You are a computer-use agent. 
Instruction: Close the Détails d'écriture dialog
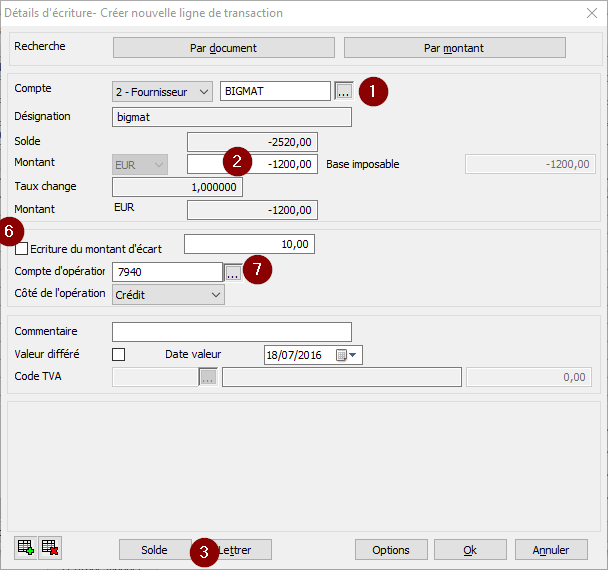point(588,13)
